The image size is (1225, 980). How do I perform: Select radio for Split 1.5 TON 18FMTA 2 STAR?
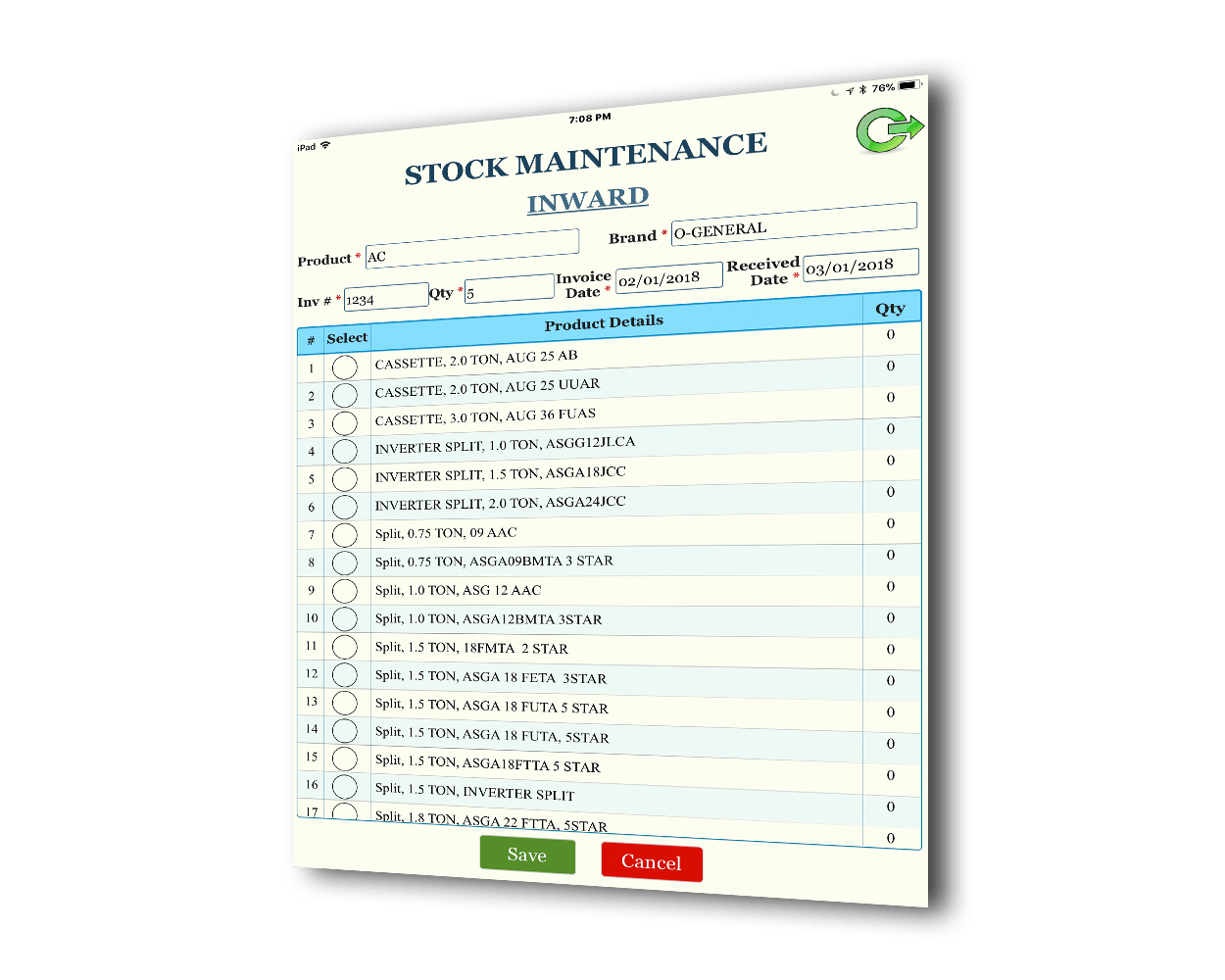click(344, 647)
